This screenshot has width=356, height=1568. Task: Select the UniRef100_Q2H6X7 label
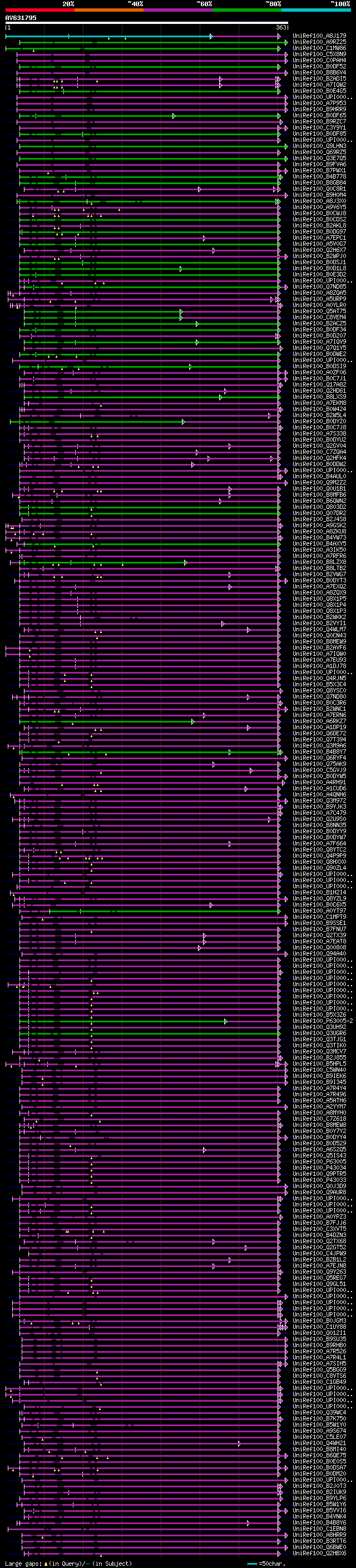coord(319,250)
